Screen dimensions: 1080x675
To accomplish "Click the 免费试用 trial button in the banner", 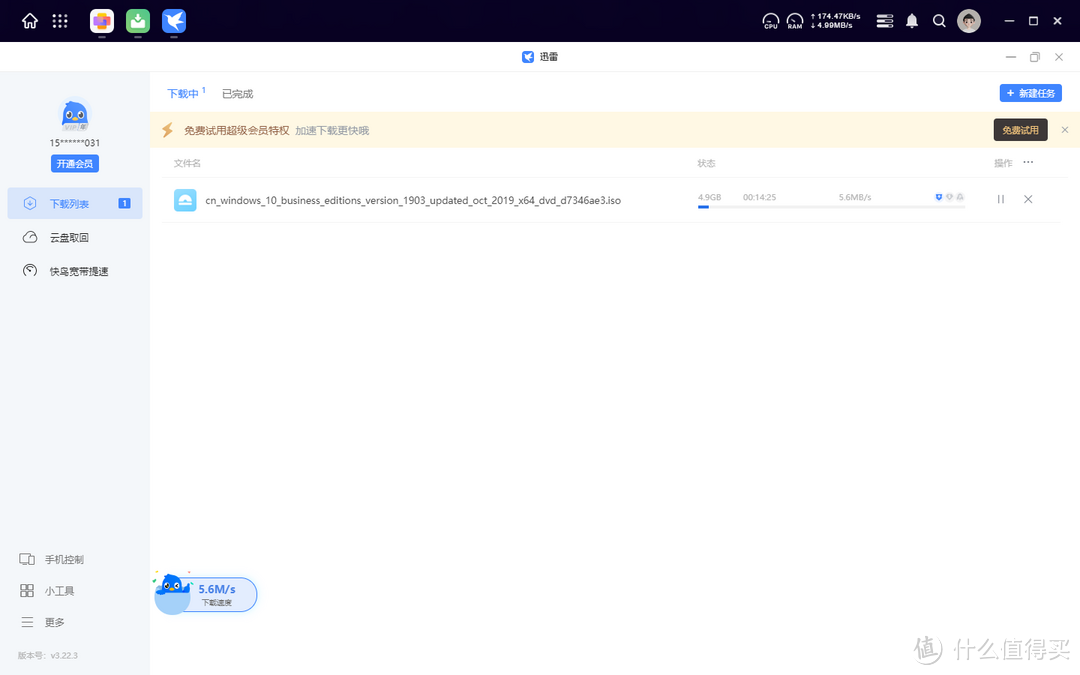I will tap(1020, 129).
